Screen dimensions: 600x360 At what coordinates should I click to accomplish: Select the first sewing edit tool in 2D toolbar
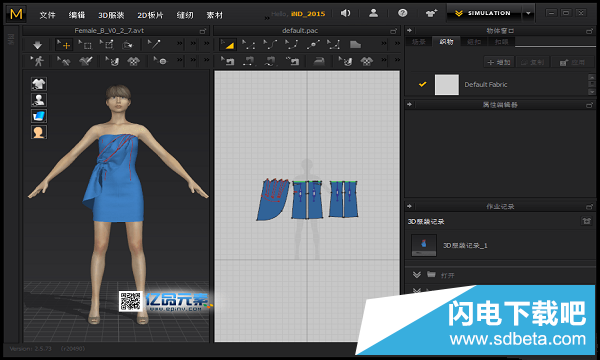point(227,61)
